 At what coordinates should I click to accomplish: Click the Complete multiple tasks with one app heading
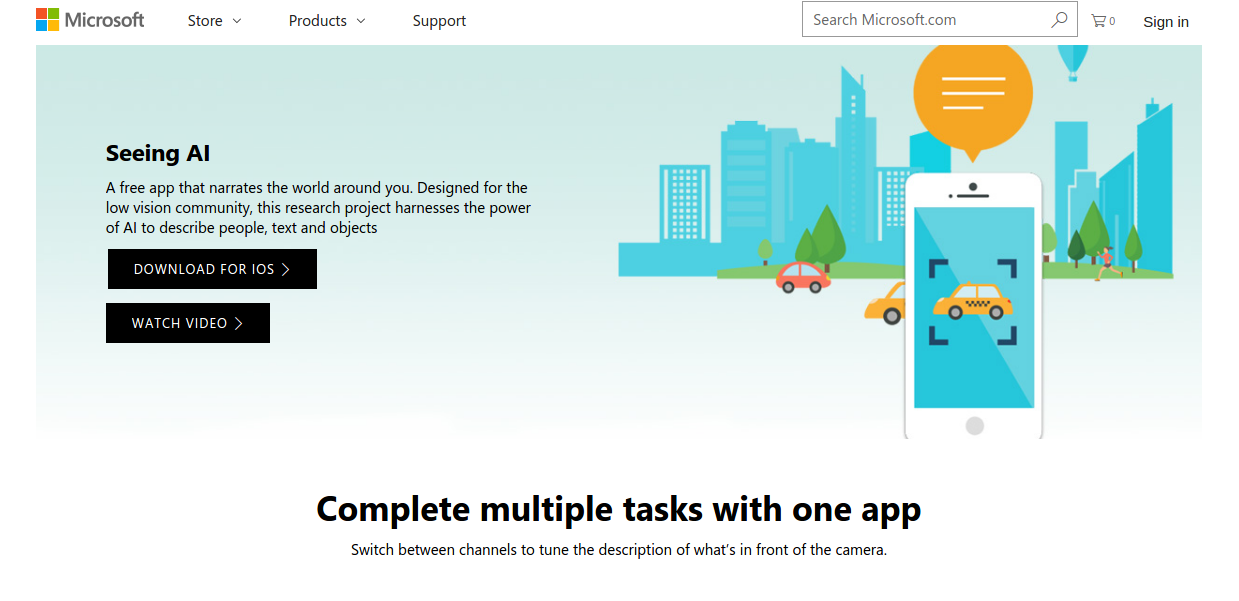pos(619,510)
